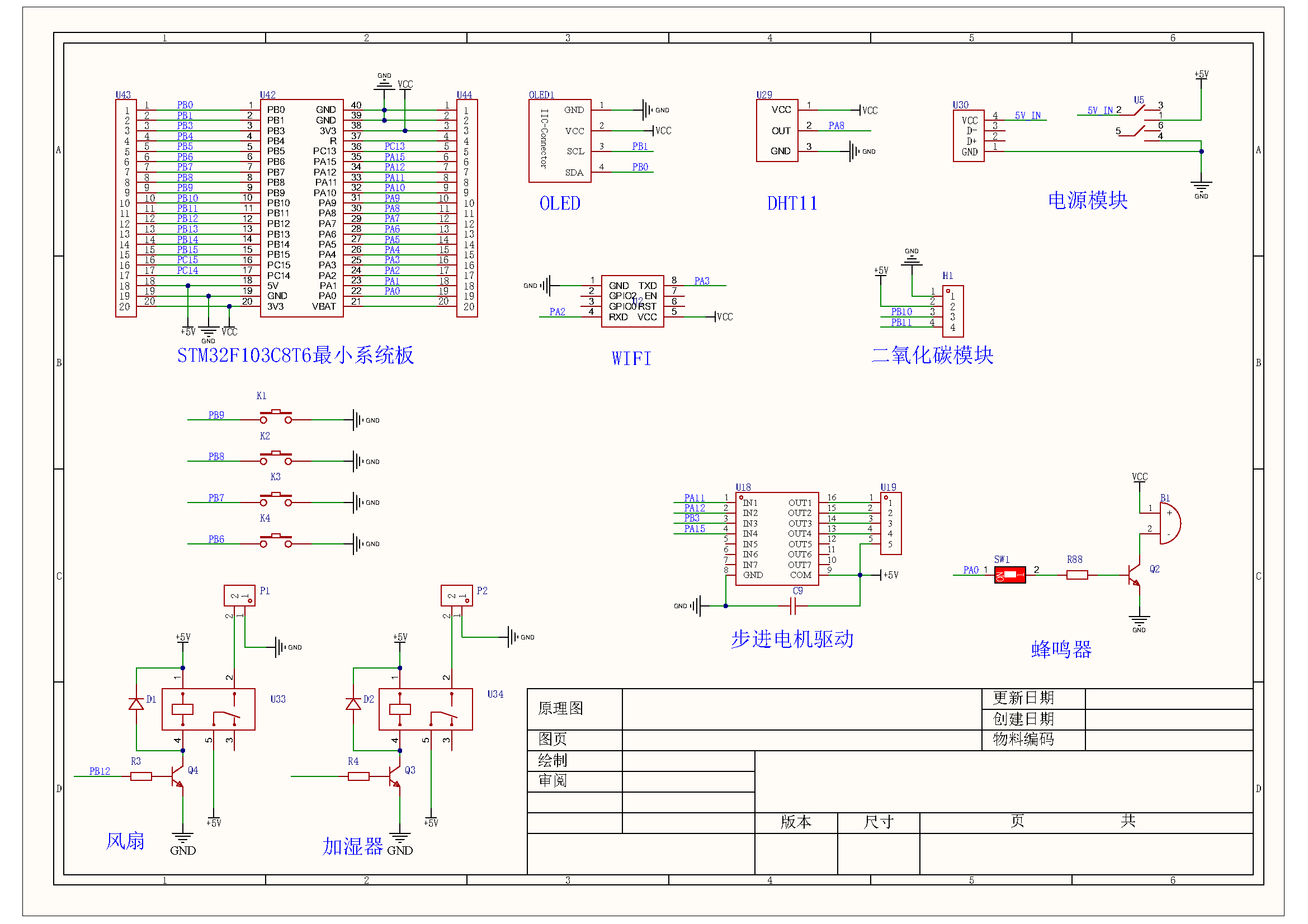Select the Q2 transistor symbol
Viewport: 1308px width, 924px height.
point(1135,576)
